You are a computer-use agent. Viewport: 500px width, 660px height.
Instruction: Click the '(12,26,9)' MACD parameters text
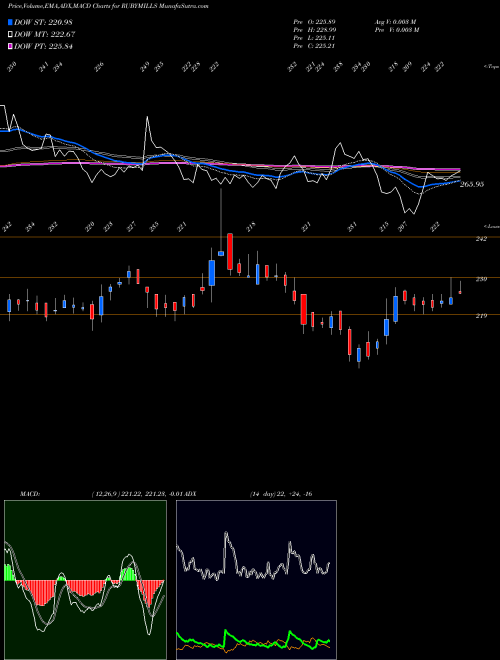(x=106, y=494)
